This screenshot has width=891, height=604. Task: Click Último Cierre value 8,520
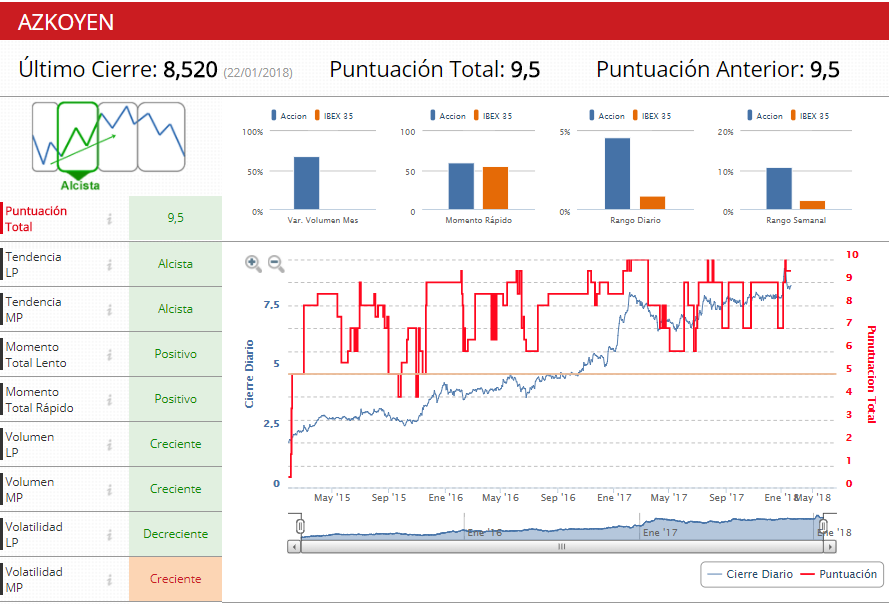coord(190,69)
